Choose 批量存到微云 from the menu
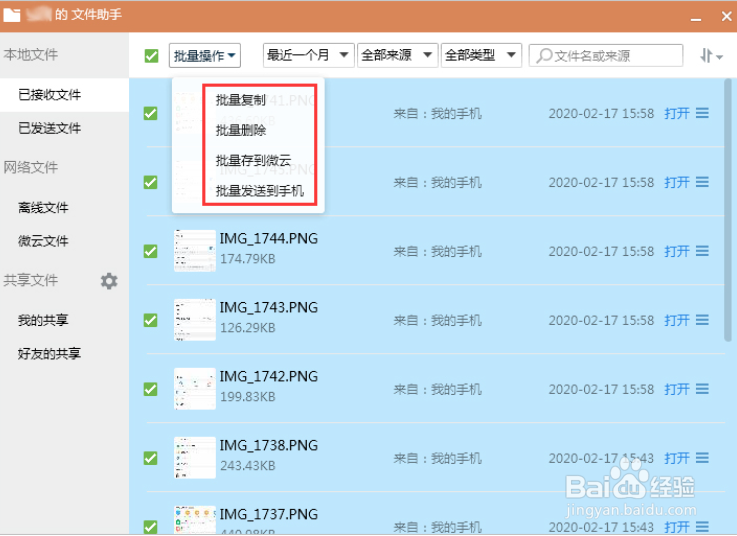Screen dimensions: 737x536 coord(253,160)
